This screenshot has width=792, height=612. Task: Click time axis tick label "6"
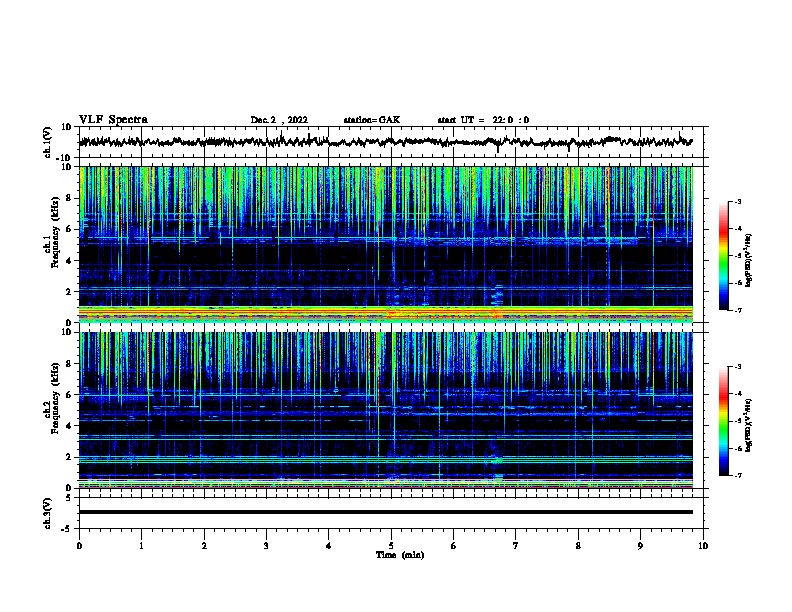click(x=454, y=545)
